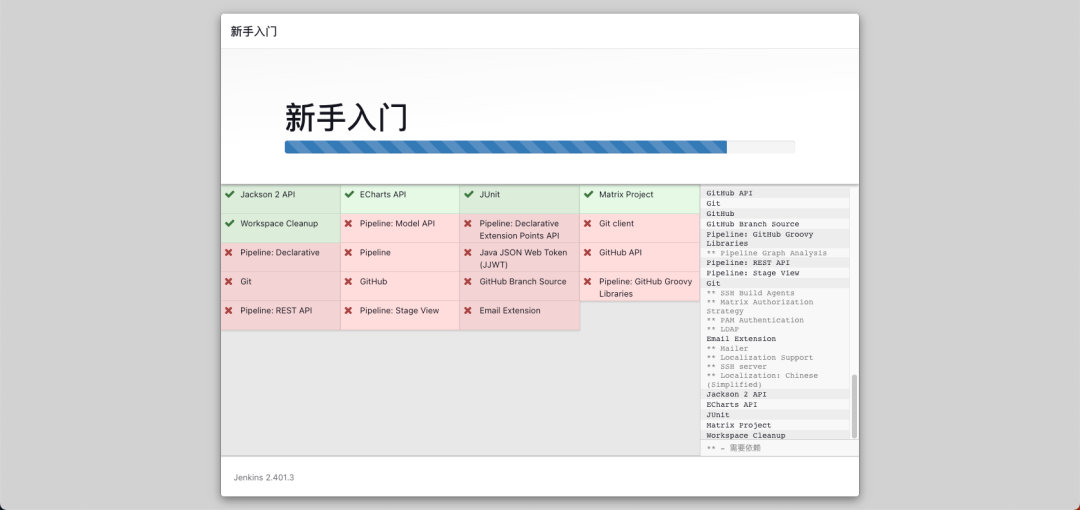
Task: Click 'Jackson 2 API' name in plugin grid
Action: pos(268,194)
